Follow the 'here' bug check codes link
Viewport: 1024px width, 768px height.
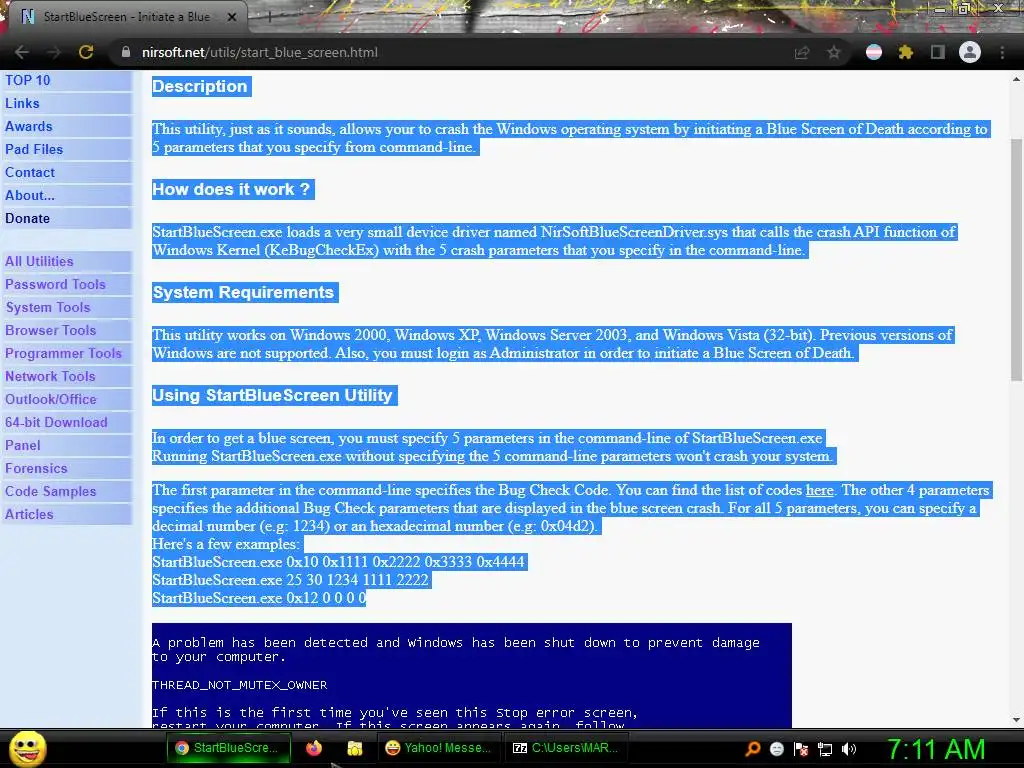[x=820, y=490]
